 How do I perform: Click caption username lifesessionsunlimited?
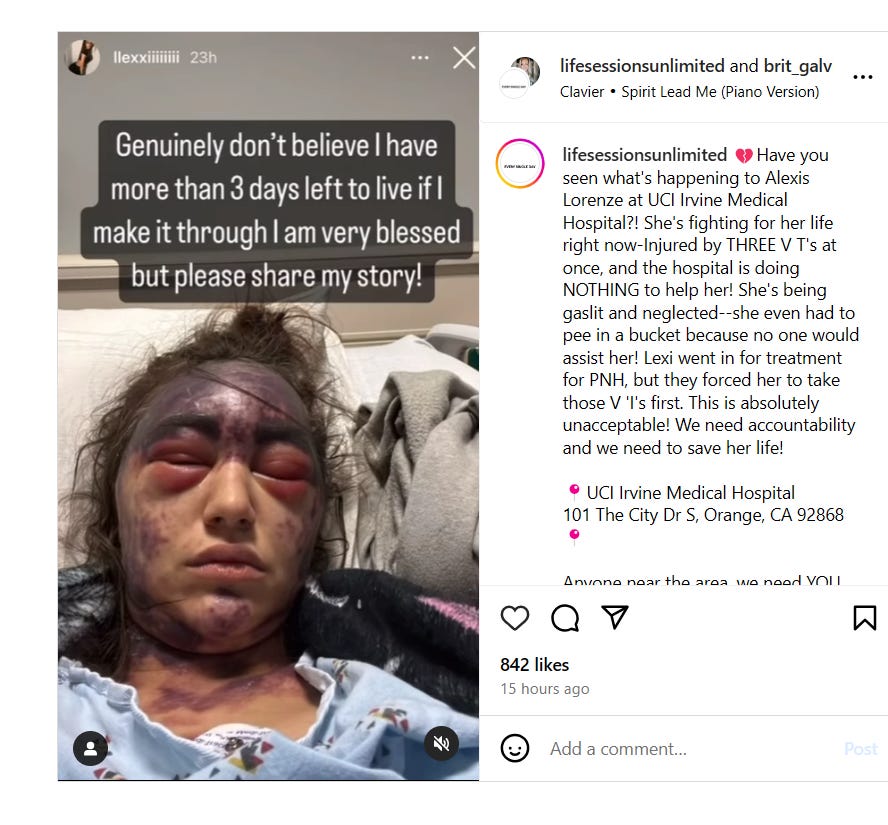[644, 155]
